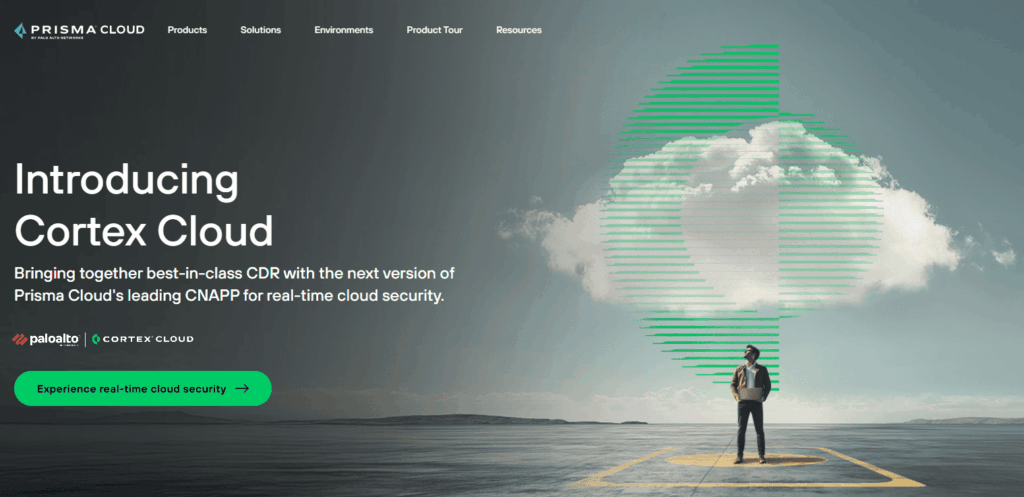Open the Solutions menu
The width and height of the screenshot is (1024, 497).
261,30
